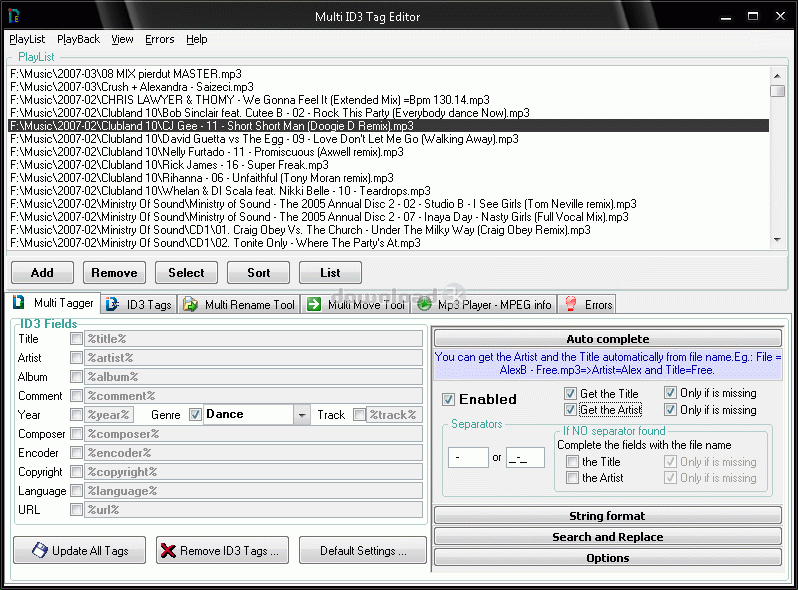Click the Sort button

point(259,273)
